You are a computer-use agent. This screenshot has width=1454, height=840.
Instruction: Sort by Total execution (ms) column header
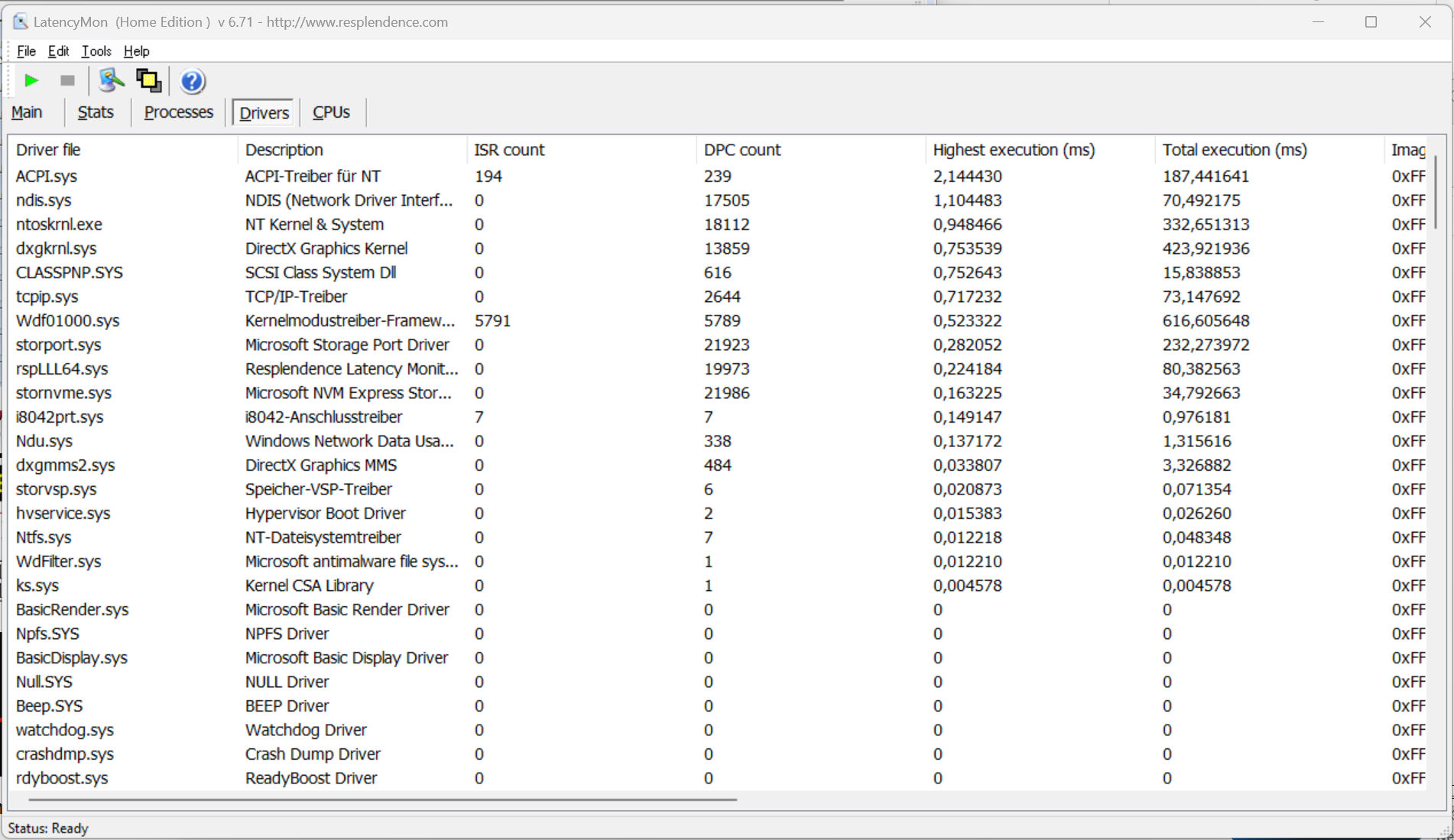[x=1270, y=150]
